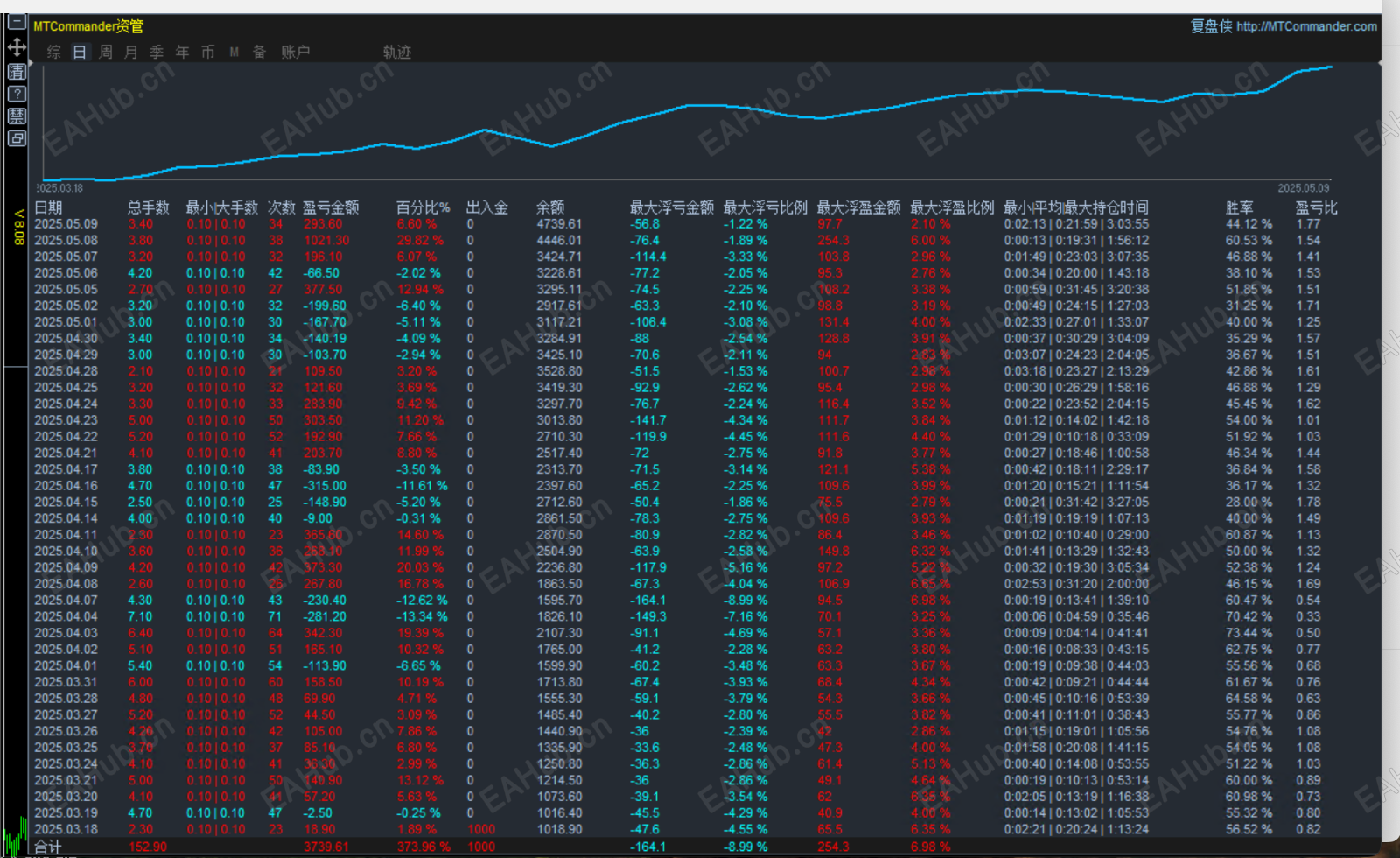The width and height of the screenshot is (1400, 858).
Task: Click the 胜率 column header
Action: tap(1240, 207)
